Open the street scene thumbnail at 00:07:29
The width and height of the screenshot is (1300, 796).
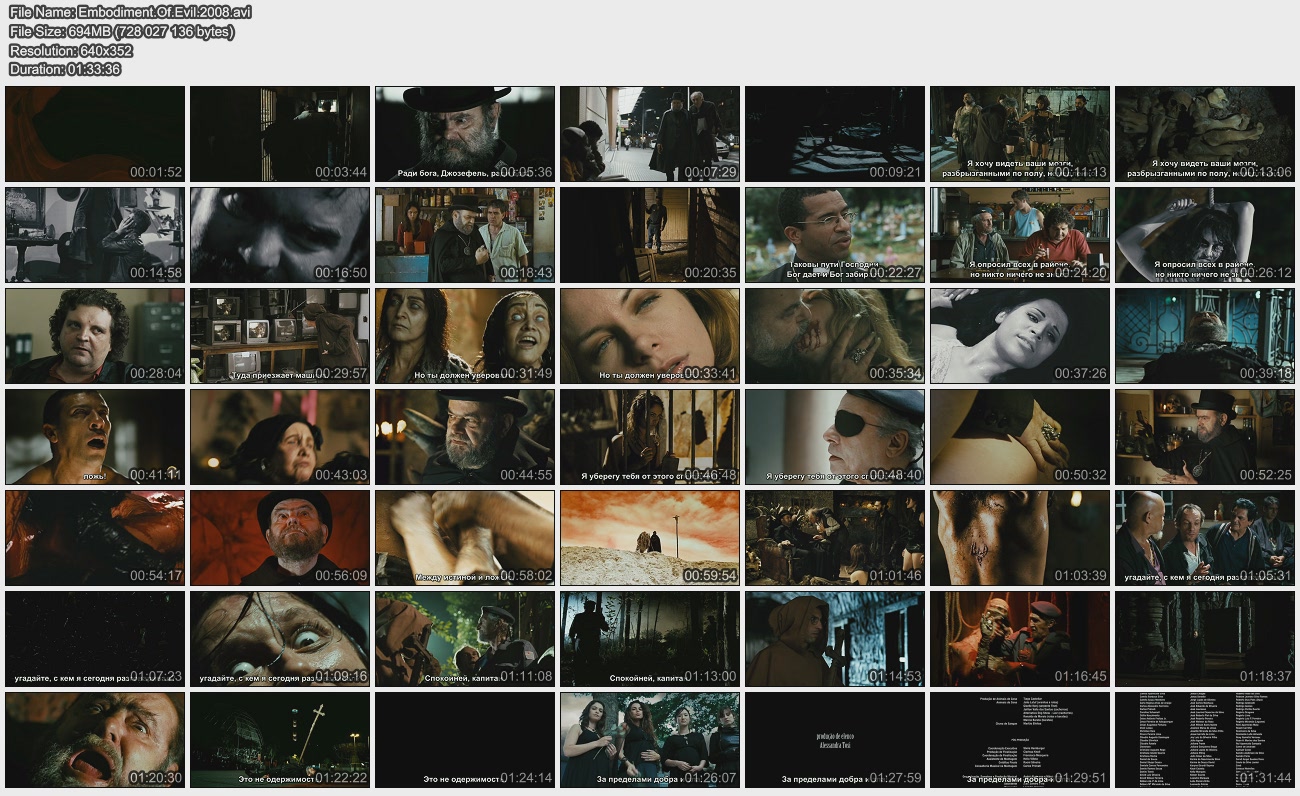(x=650, y=133)
